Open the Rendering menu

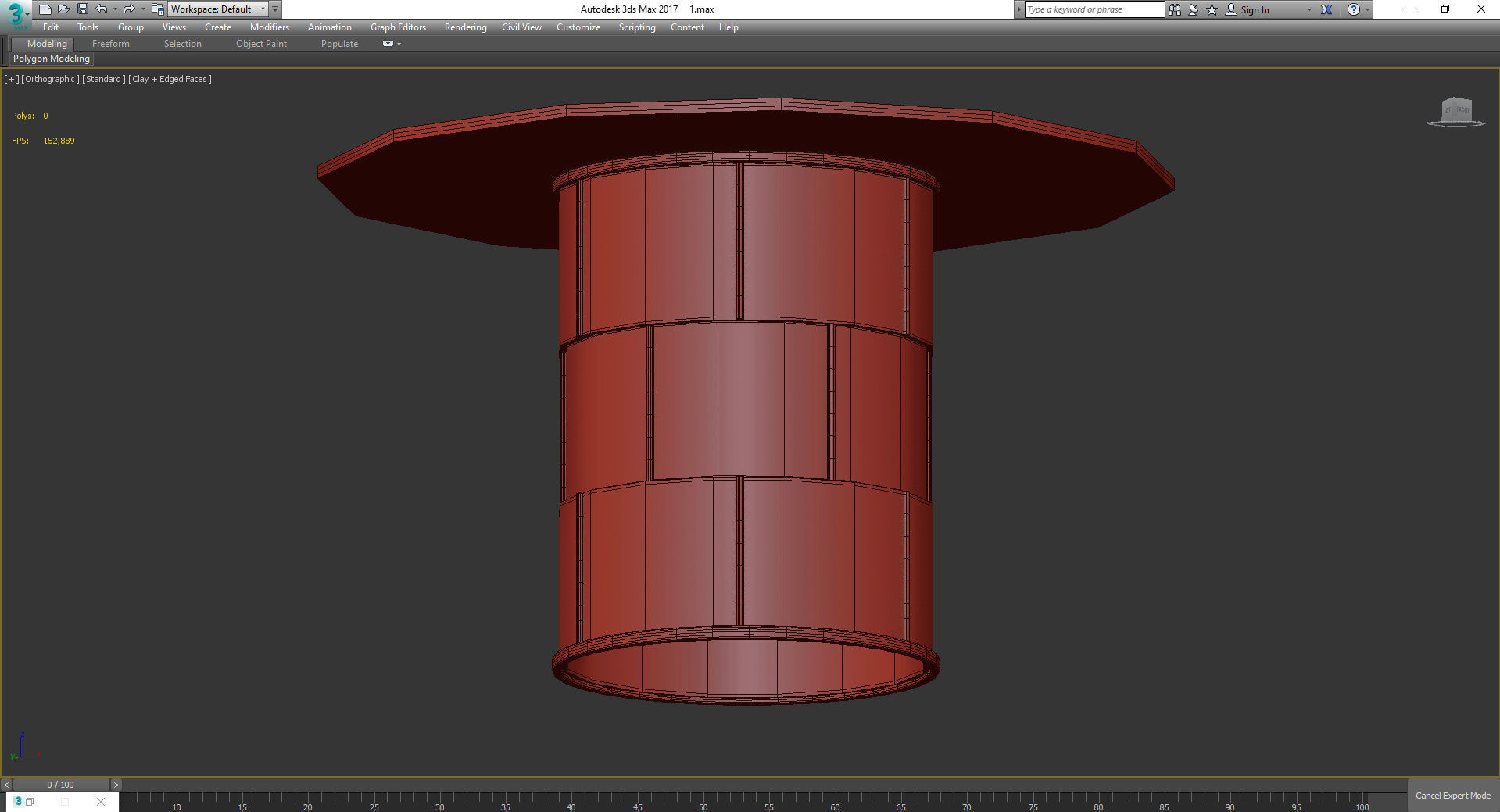click(x=465, y=27)
